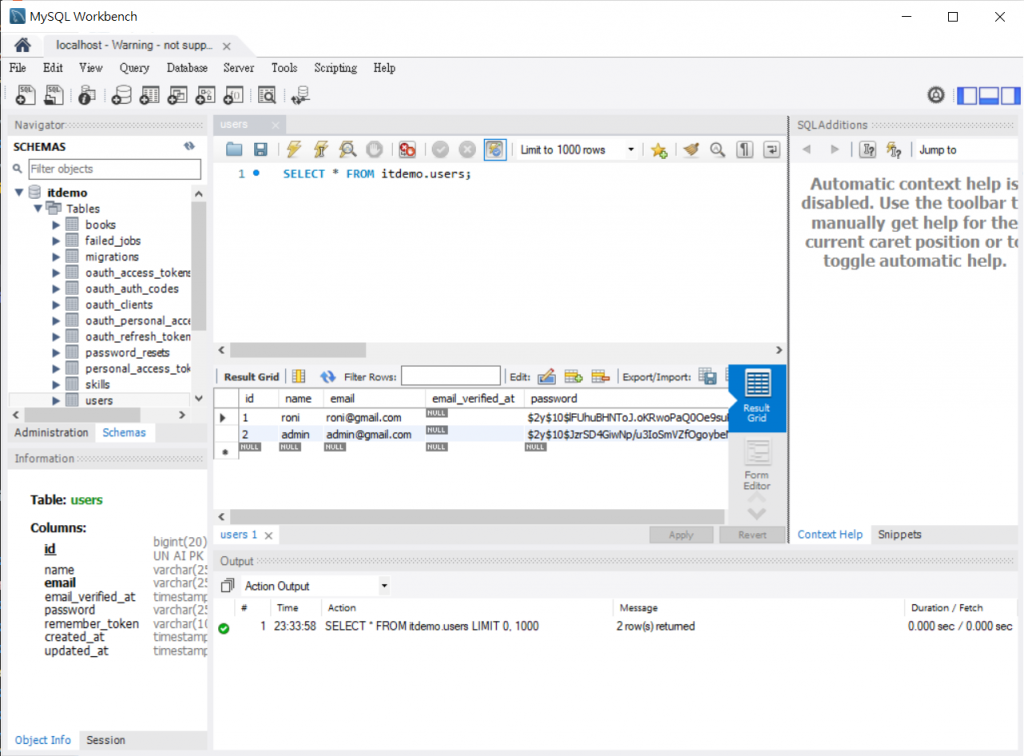The image size is (1024, 756).
Task: Edit current row pencil icon
Action: (547, 376)
